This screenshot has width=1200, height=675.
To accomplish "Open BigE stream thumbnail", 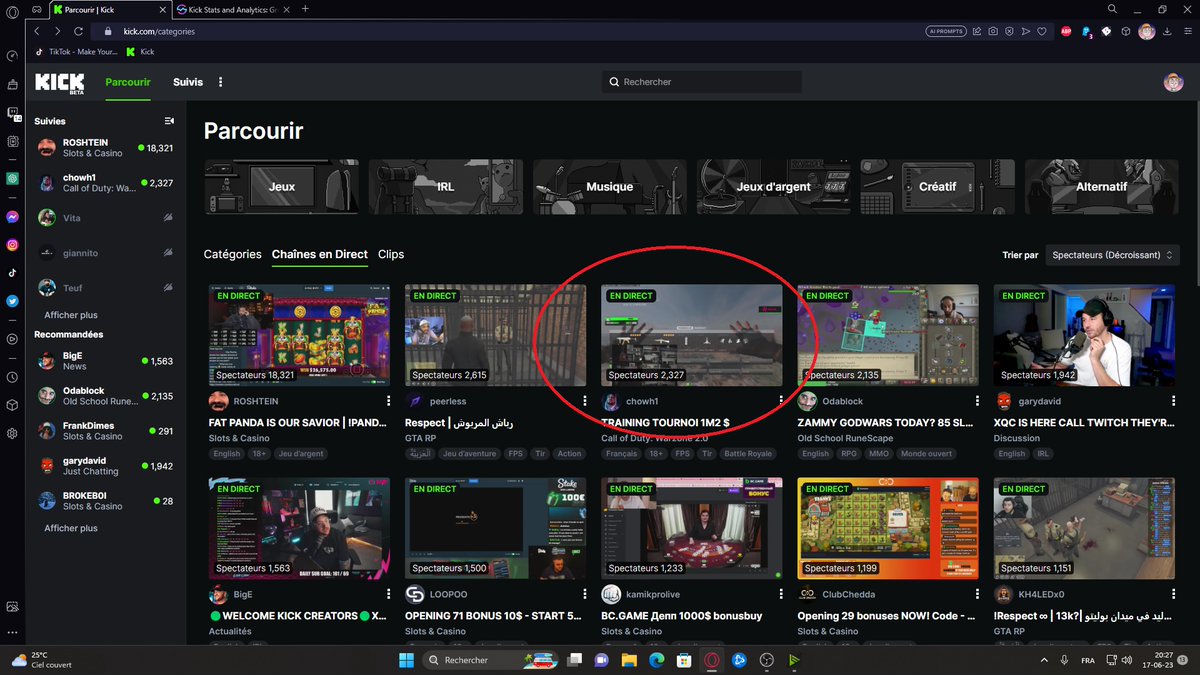I will (x=297, y=528).
